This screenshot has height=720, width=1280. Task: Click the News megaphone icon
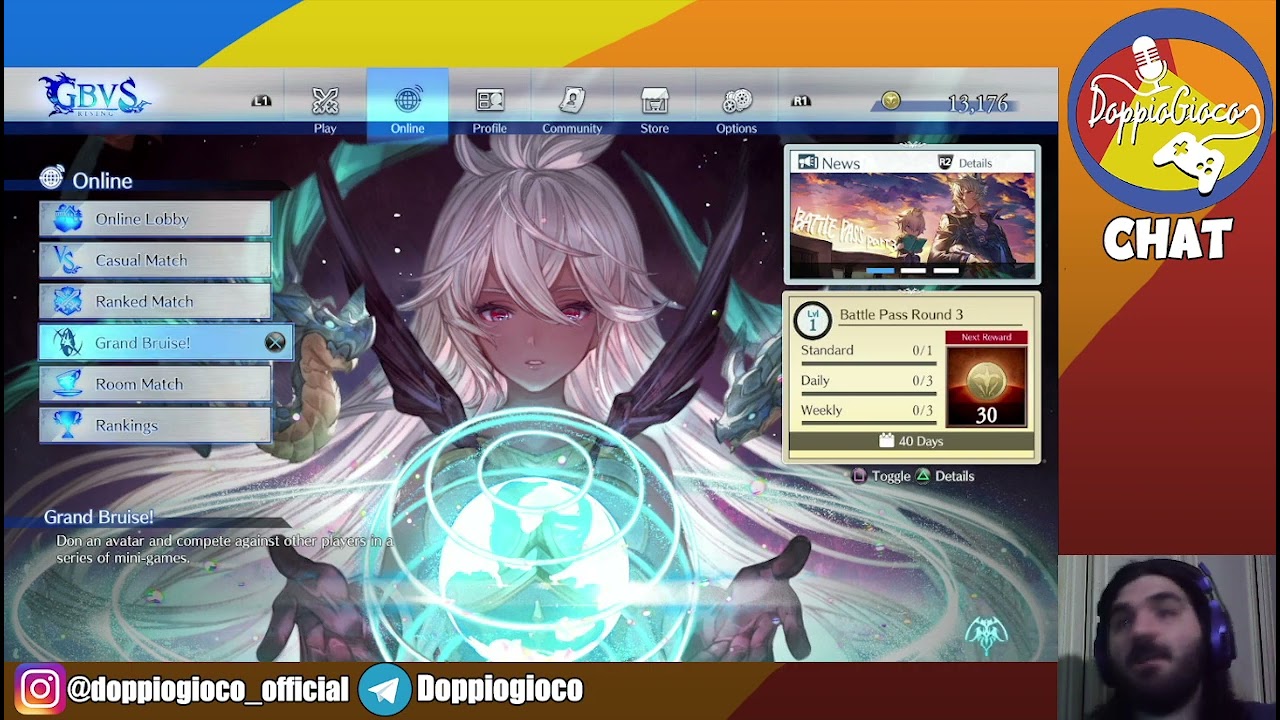(x=808, y=163)
